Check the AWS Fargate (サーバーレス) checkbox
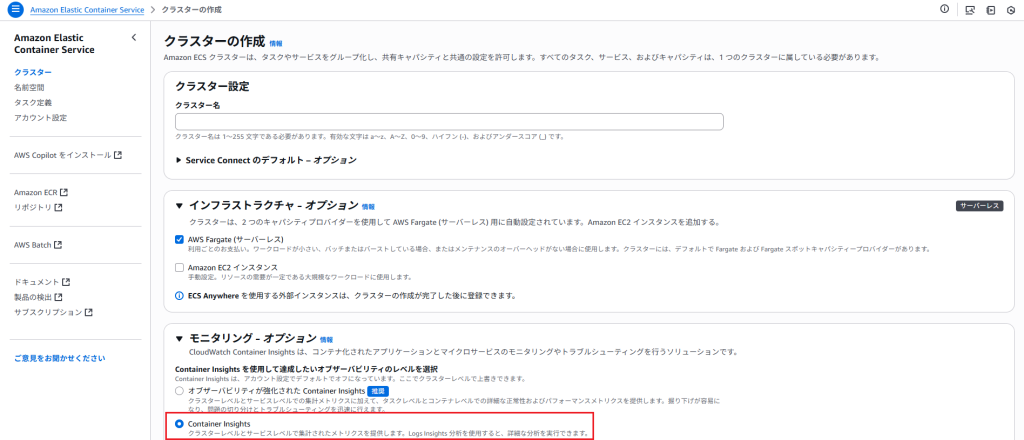Image resolution: width=1024 pixels, height=440 pixels. pos(180,240)
